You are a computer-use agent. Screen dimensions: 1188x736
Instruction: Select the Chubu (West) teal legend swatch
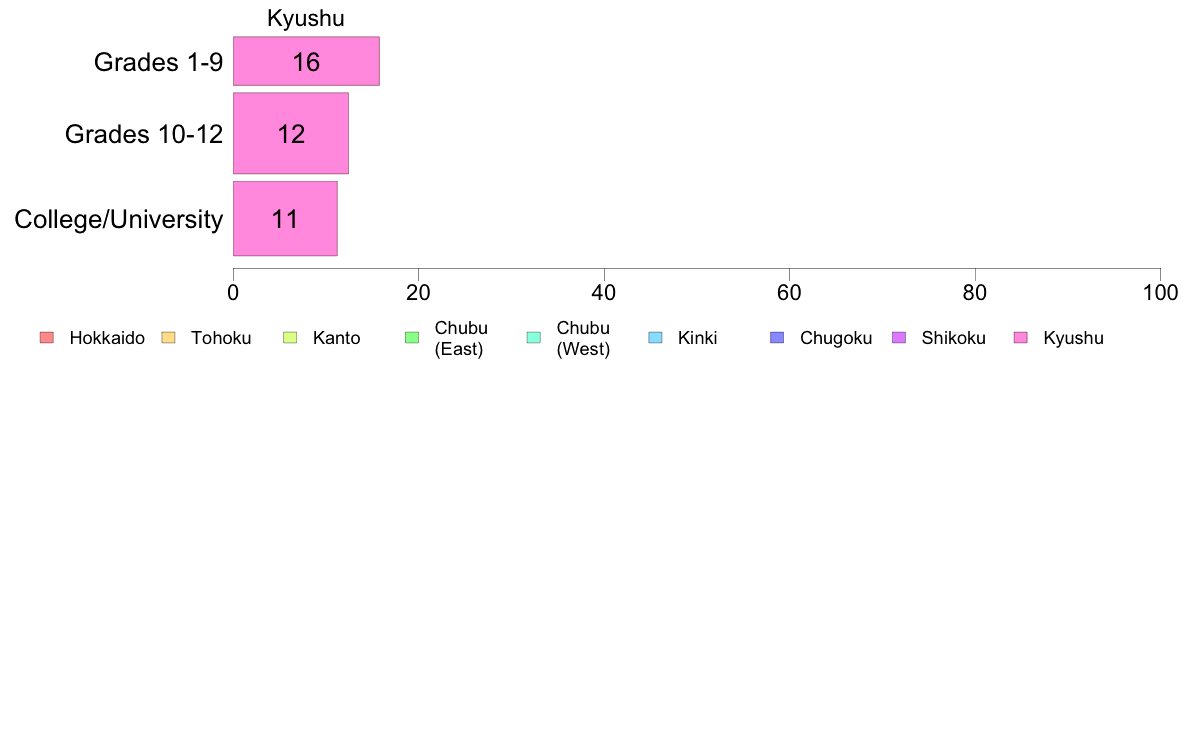coord(533,338)
